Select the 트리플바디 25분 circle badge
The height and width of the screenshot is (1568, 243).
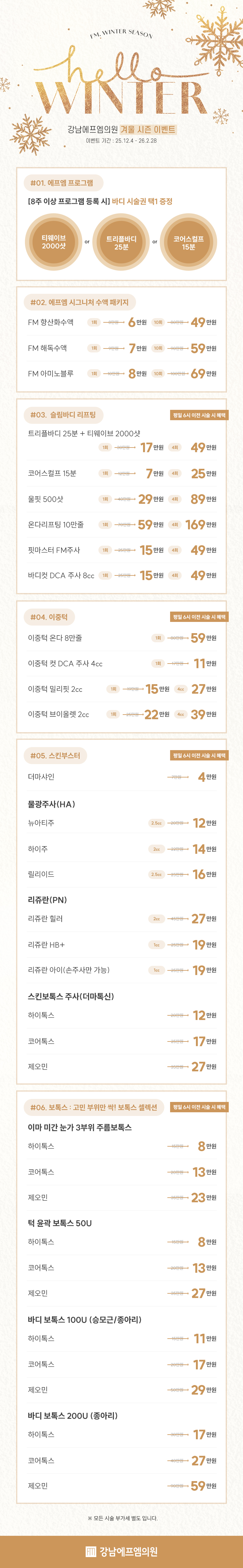tap(121, 242)
